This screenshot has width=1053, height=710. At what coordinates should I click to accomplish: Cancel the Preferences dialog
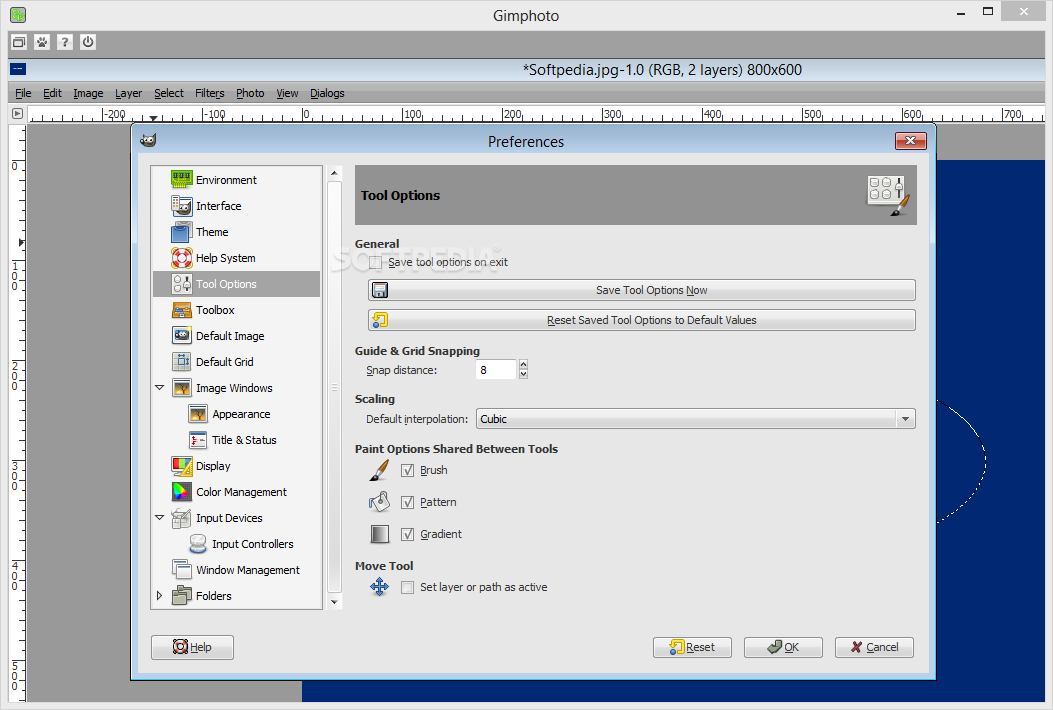(874, 647)
